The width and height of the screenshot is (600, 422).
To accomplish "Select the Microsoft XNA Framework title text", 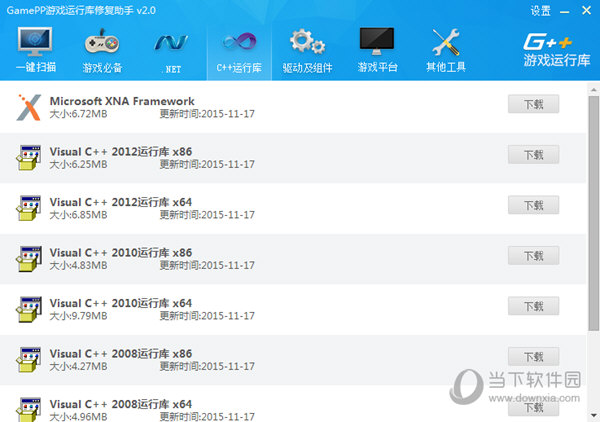I will 122,101.
